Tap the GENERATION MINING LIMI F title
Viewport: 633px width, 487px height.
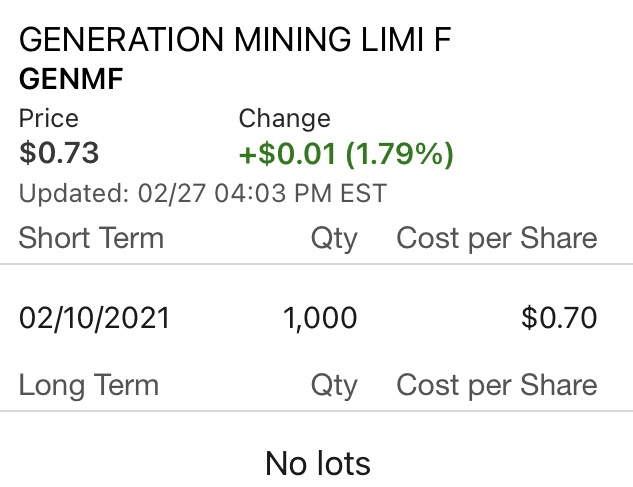[235, 40]
